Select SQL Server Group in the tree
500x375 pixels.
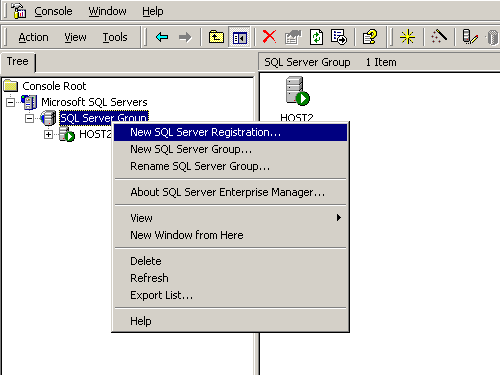[x=104, y=118]
